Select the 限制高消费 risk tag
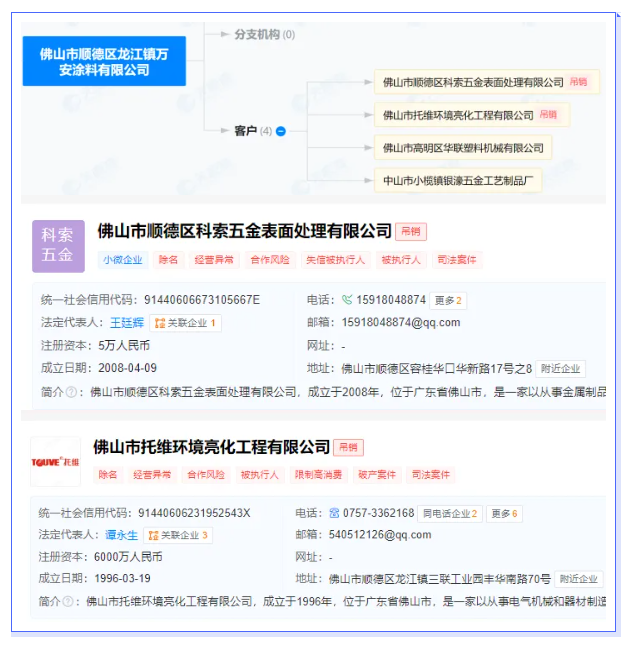Viewport: 631px width, 649px height. tap(316, 474)
